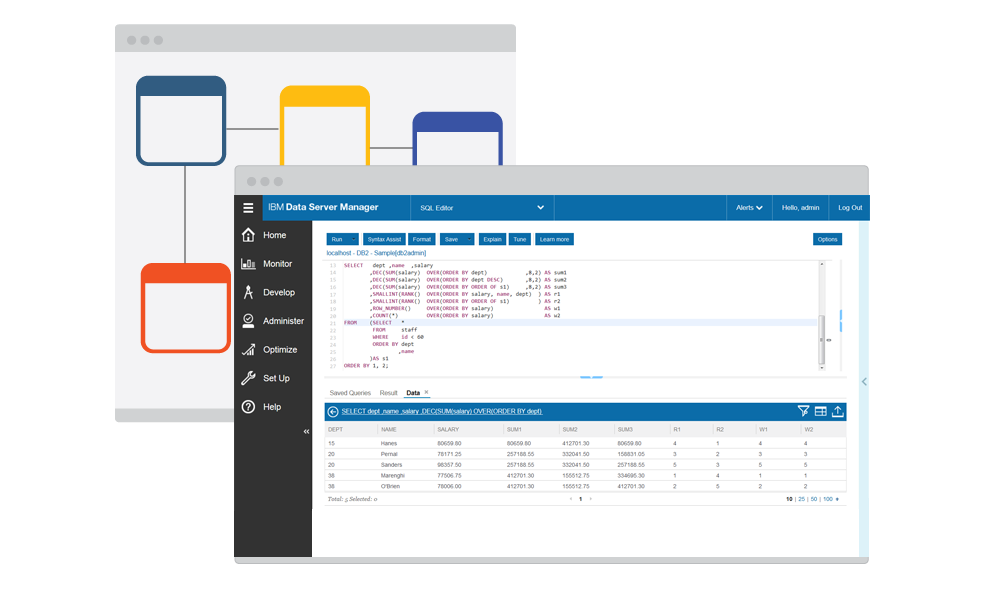Click the Develop compass icon
The height and width of the screenshot is (600, 1000).
(x=248, y=292)
